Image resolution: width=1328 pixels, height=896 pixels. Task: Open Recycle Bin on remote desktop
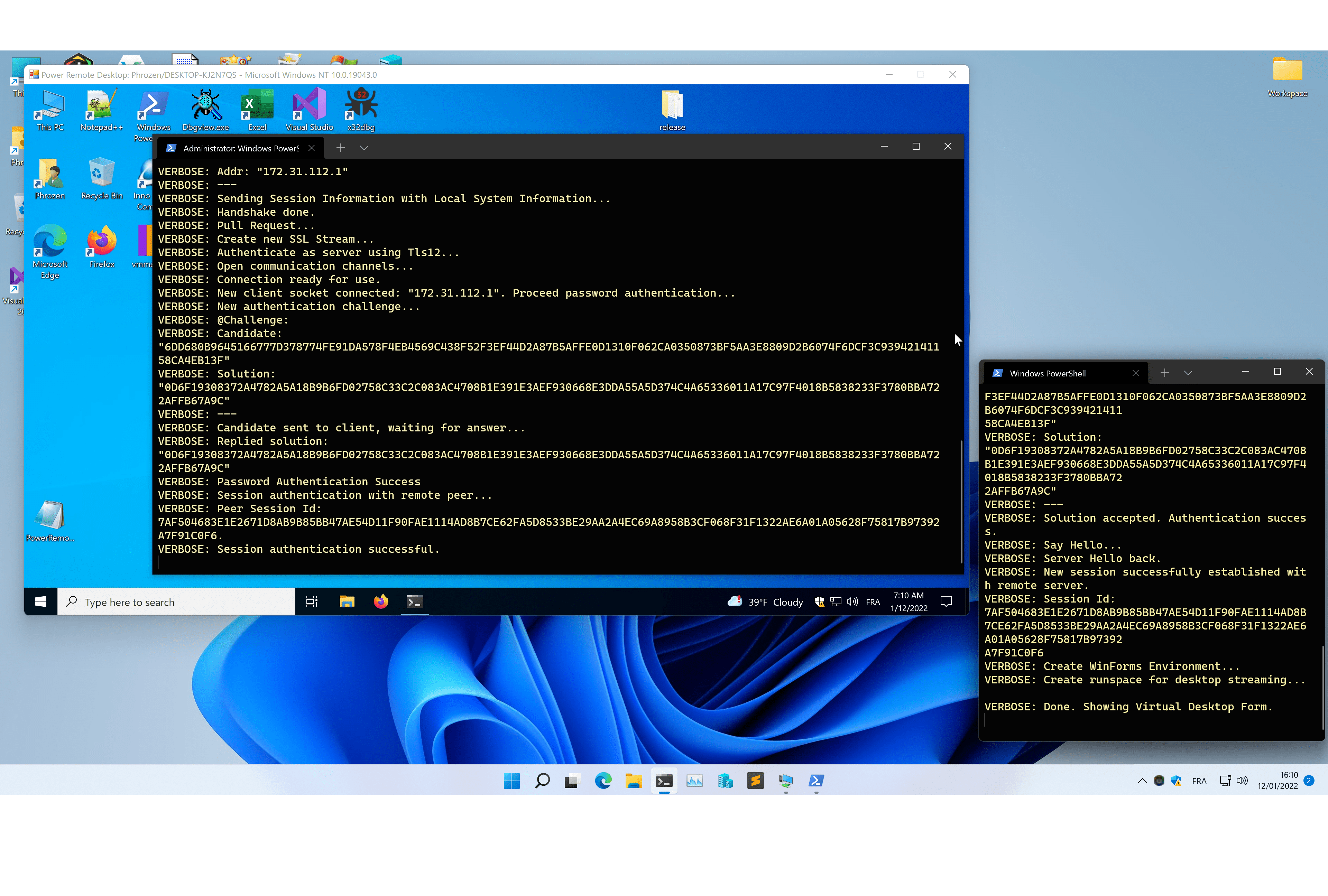pyautogui.click(x=102, y=179)
